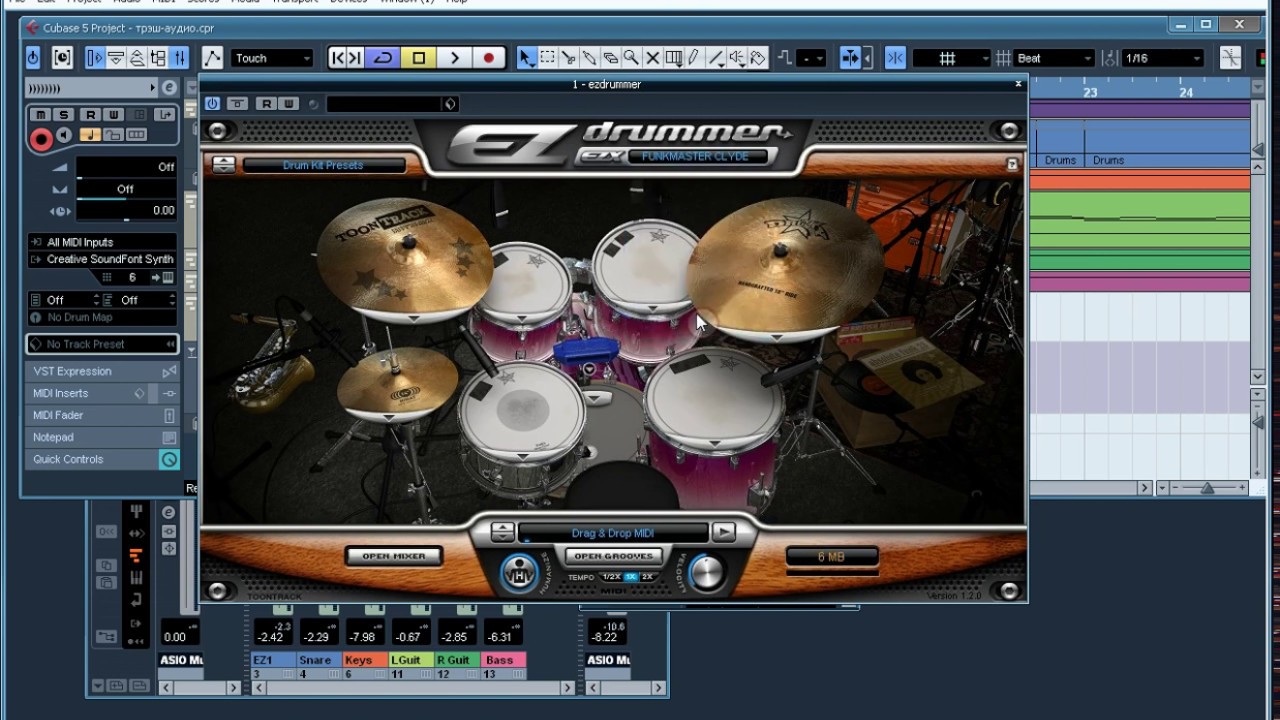Select the Mute X tool

pyautogui.click(x=653, y=58)
